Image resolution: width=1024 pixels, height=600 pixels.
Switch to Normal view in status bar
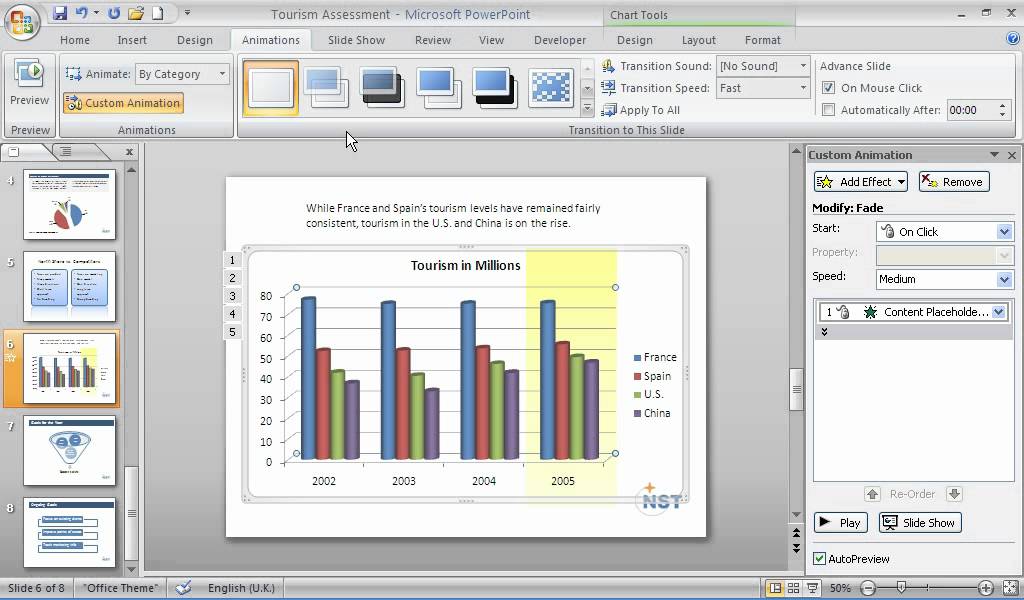click(775, 588)
